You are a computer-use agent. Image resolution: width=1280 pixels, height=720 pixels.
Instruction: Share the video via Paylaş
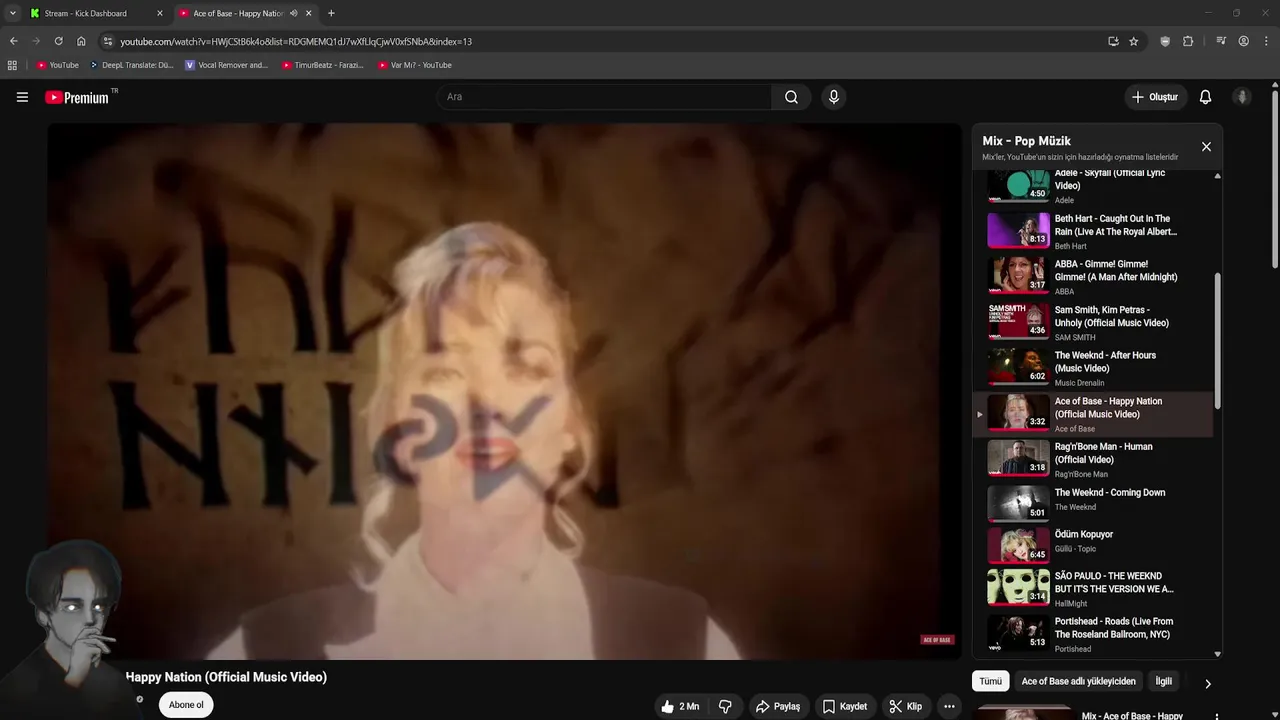[x=777, y=706]
